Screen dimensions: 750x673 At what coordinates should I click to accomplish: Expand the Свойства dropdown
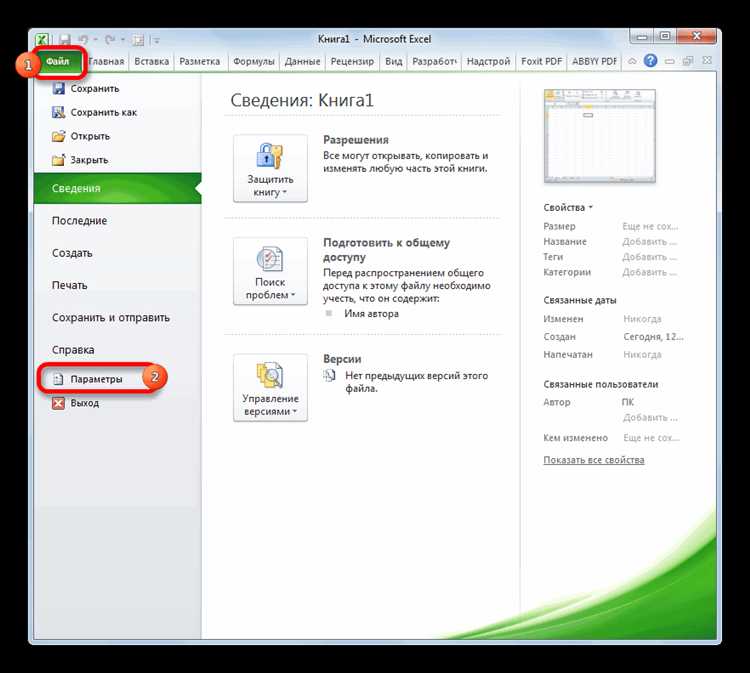pyautogui.click(x=568, y=208)
